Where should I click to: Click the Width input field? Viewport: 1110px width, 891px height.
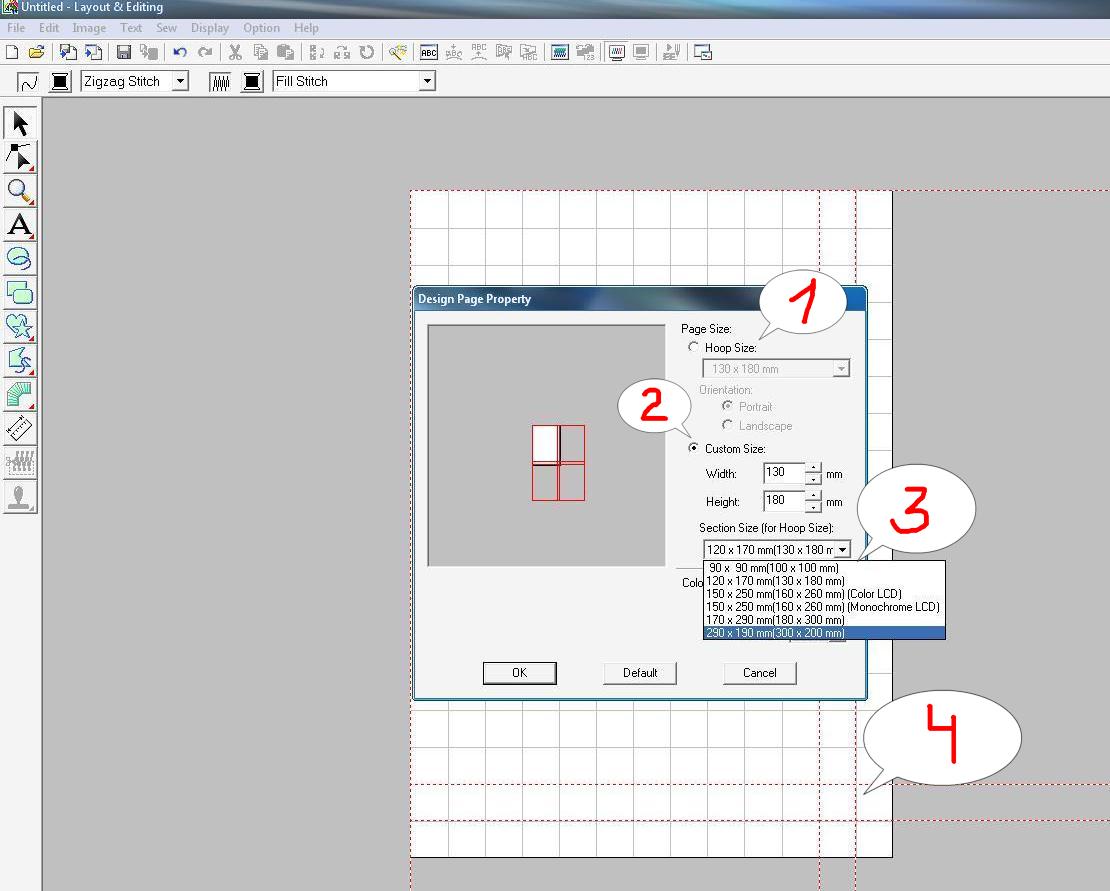click(784, 473)
